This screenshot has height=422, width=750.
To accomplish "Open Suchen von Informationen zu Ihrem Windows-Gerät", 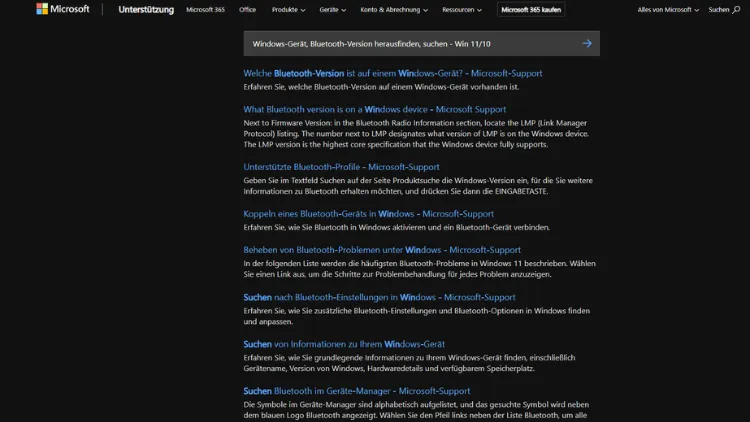I will (344, 344).
